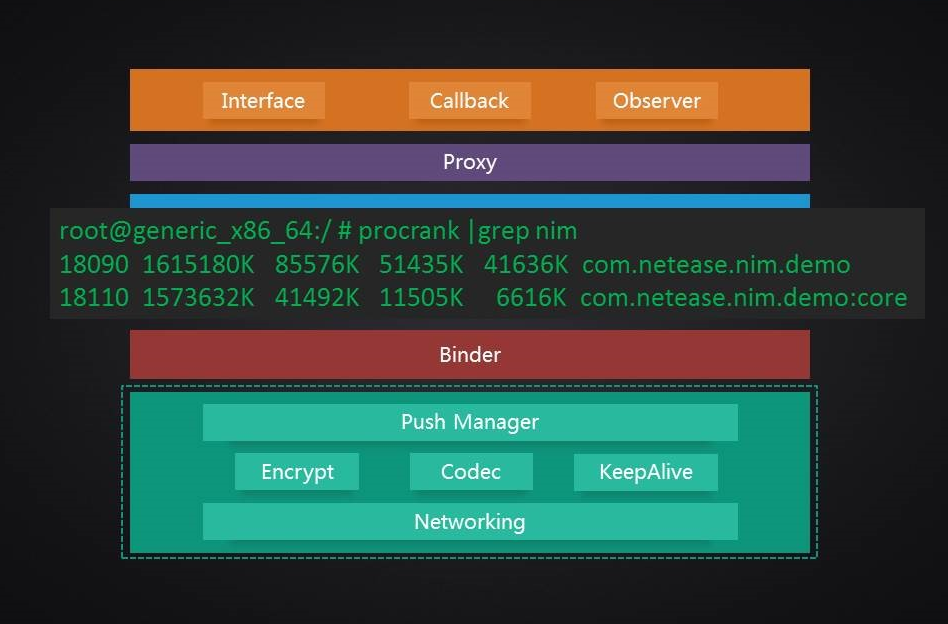Click the procrank grep nim command line

click(318, 231)
